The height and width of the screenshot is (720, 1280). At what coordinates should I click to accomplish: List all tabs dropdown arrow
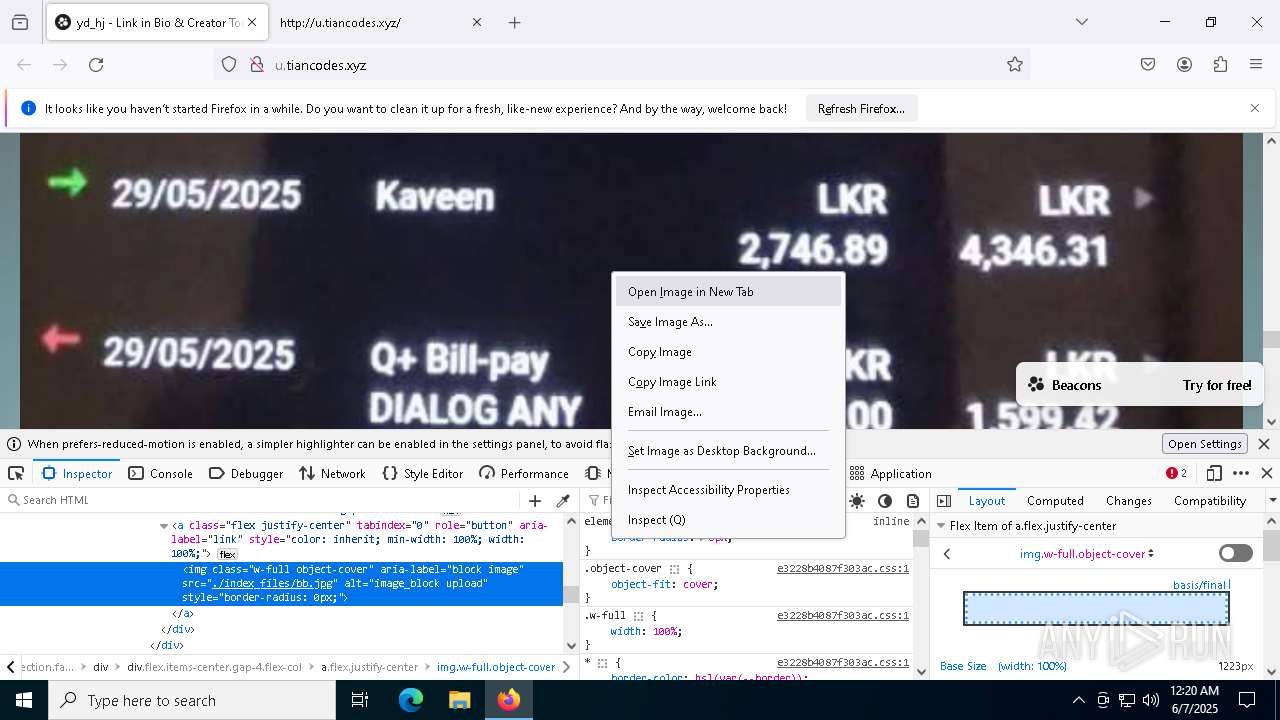tap(1081, 22)
